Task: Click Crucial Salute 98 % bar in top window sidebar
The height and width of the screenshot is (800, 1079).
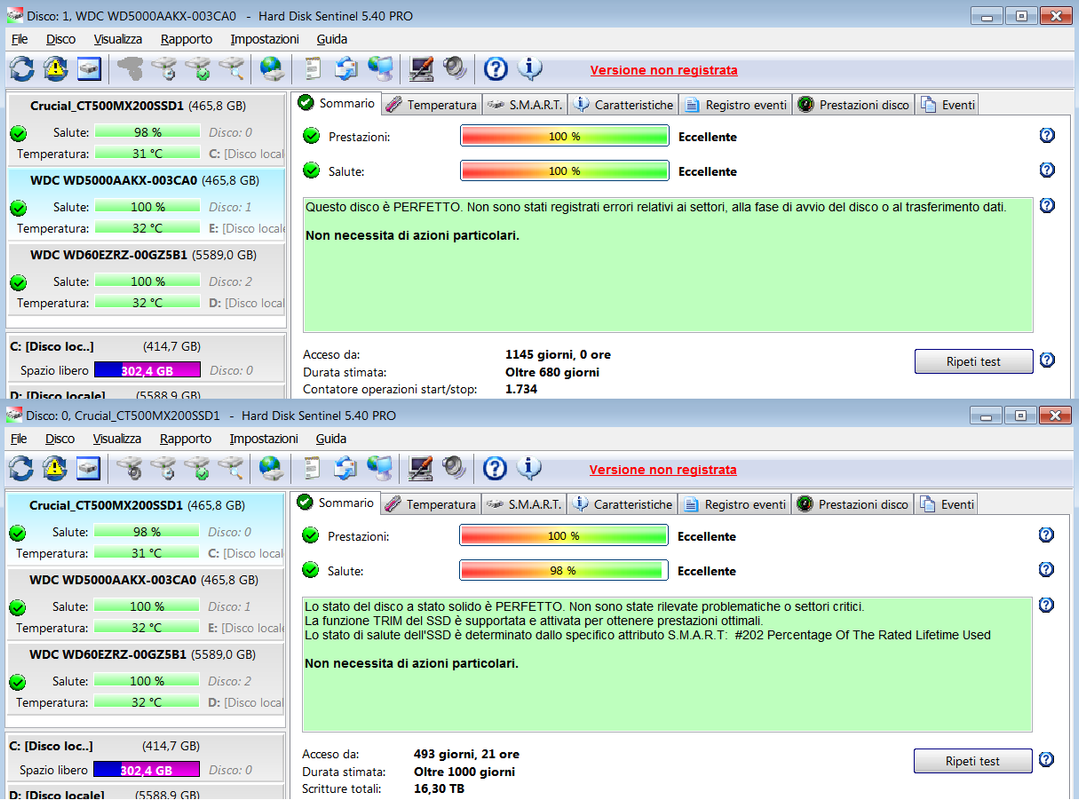Action: [x=147, y=132]
